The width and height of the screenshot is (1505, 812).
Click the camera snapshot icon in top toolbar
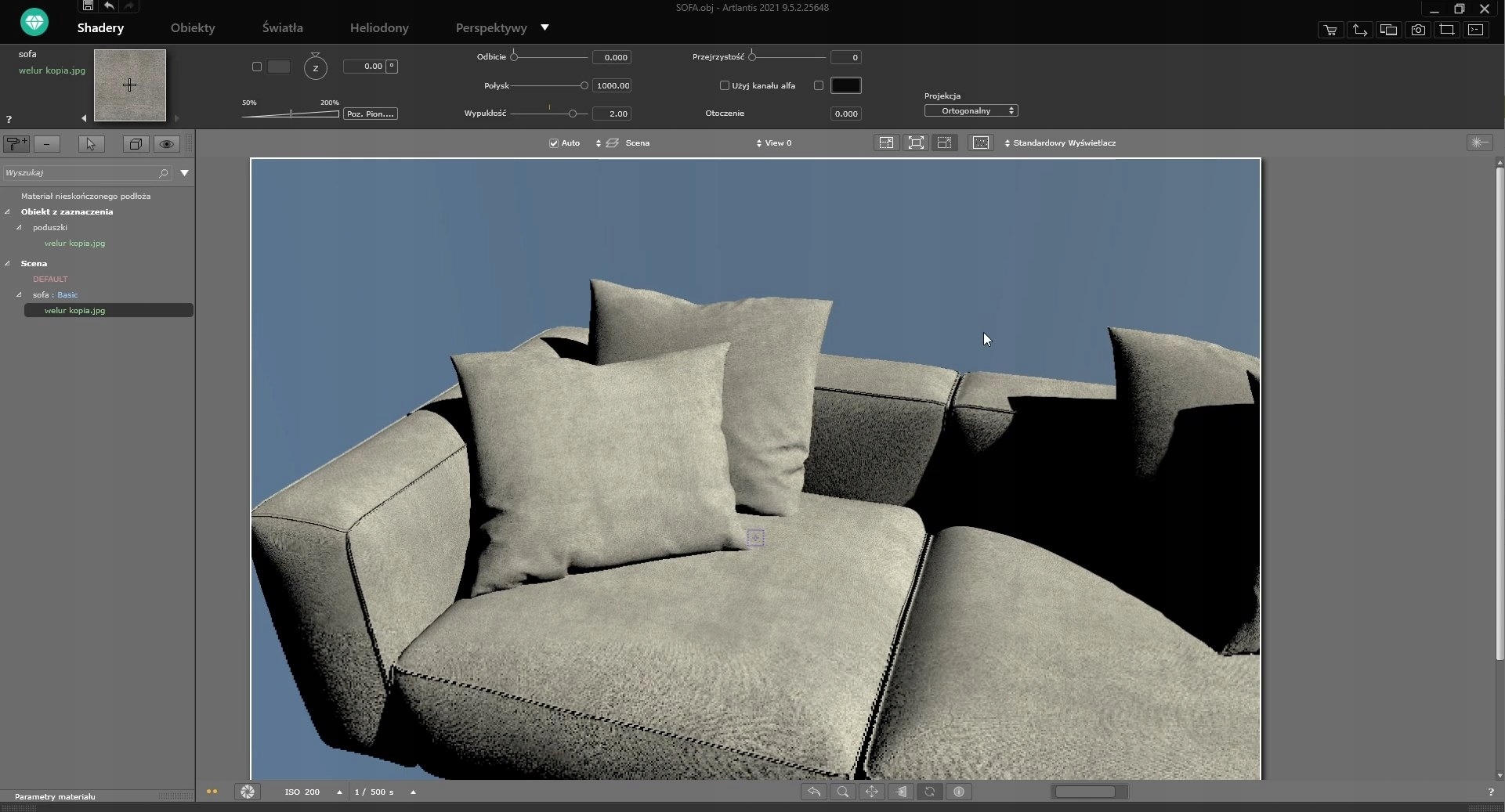click(x=1417, y=30)
